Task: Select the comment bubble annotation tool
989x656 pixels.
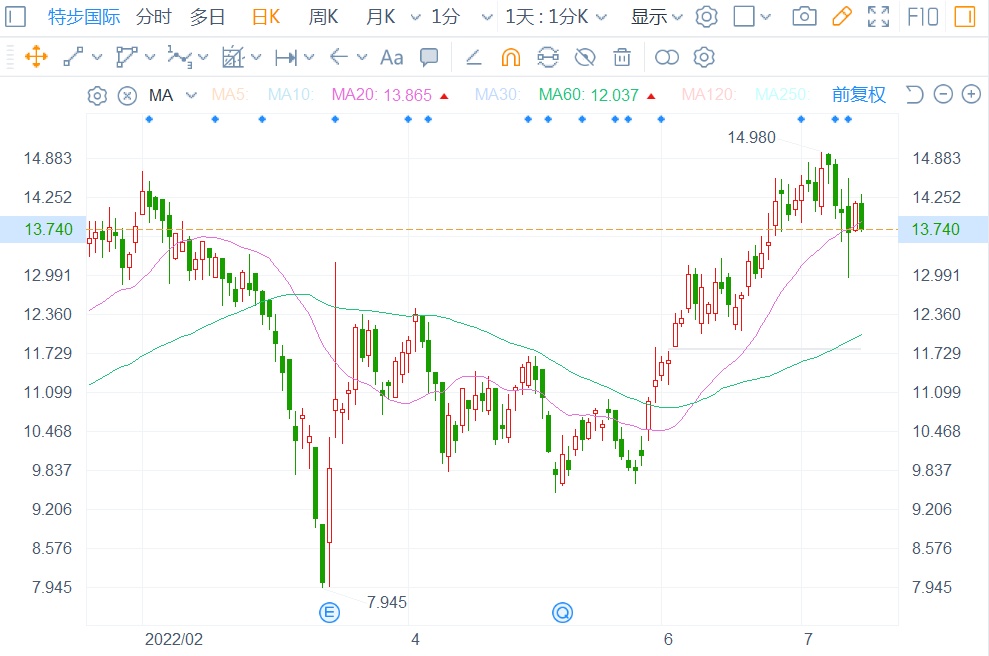Action: click(429, 57)
